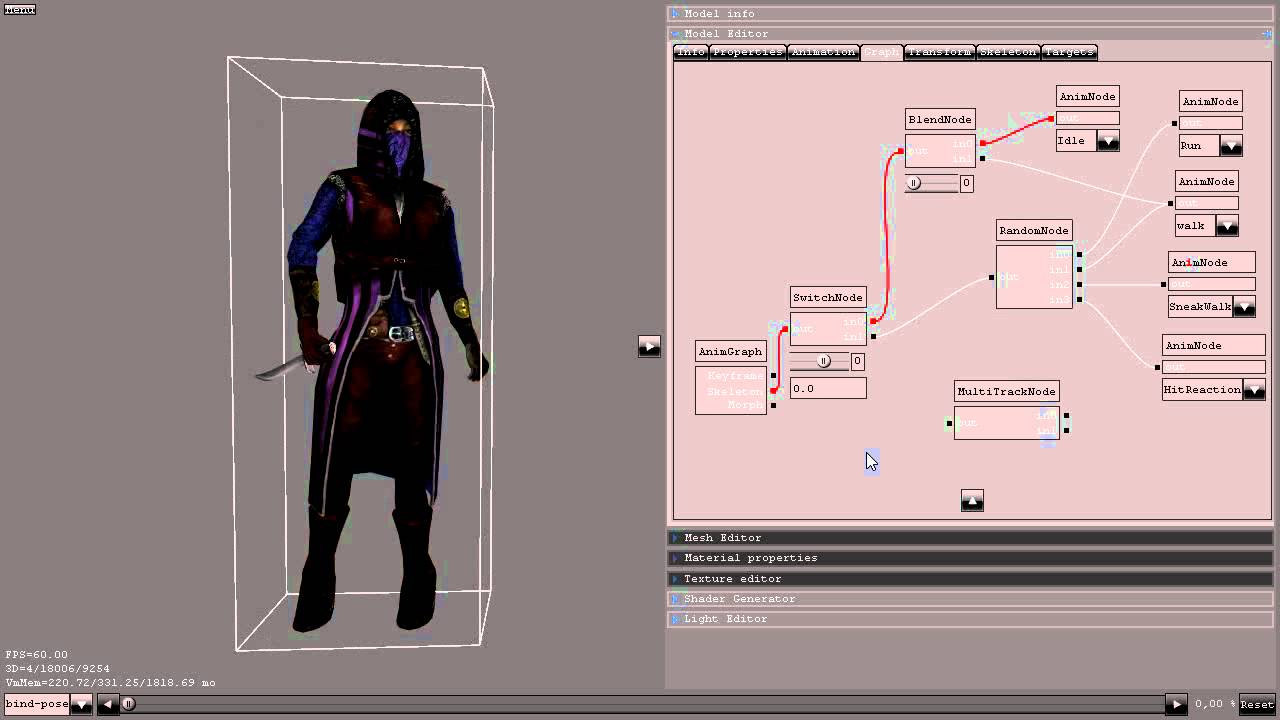Click the timeline scrub handle
The image size is (1280, 720).
(128, 704)
